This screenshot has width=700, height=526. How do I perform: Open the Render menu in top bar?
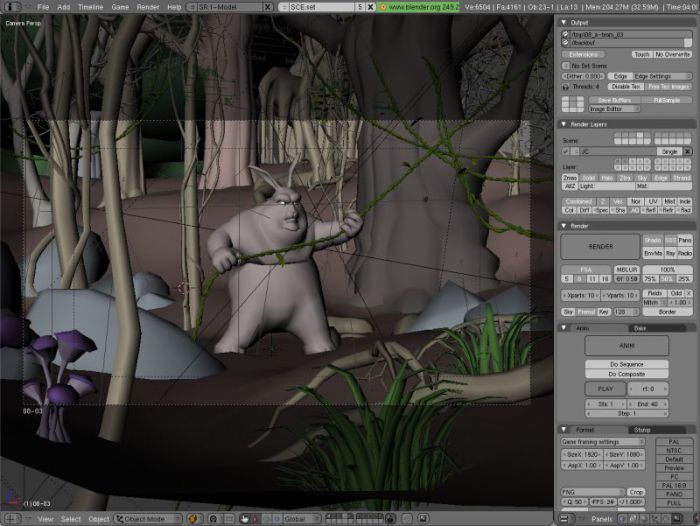pyautogui.click(x=148, y=7)
